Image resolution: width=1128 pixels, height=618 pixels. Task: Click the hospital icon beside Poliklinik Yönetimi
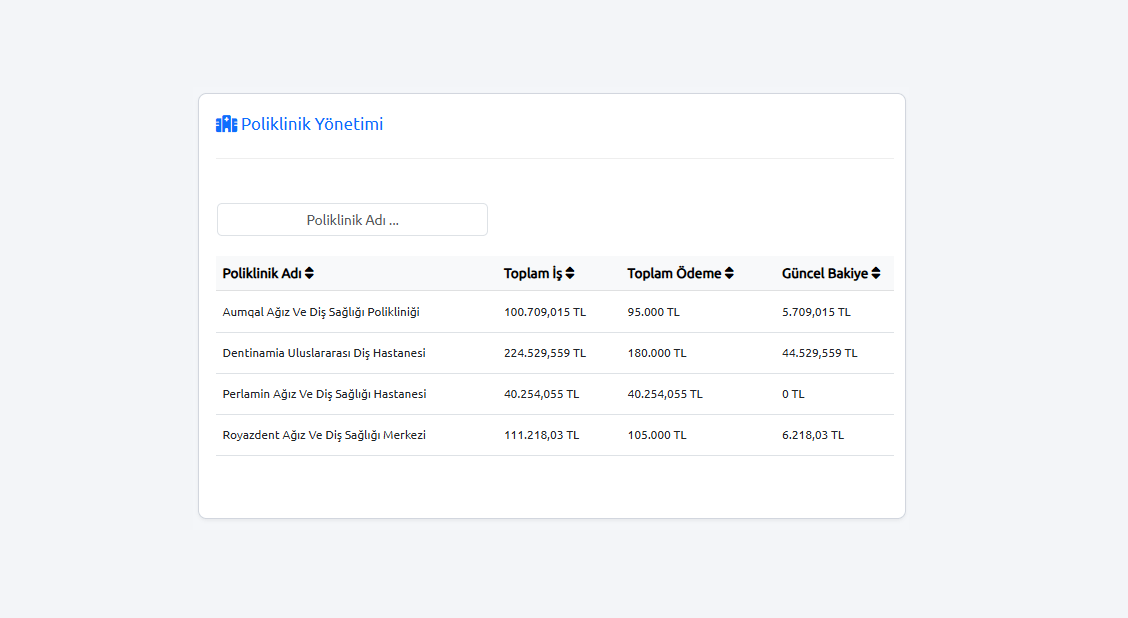pos(226,124)
